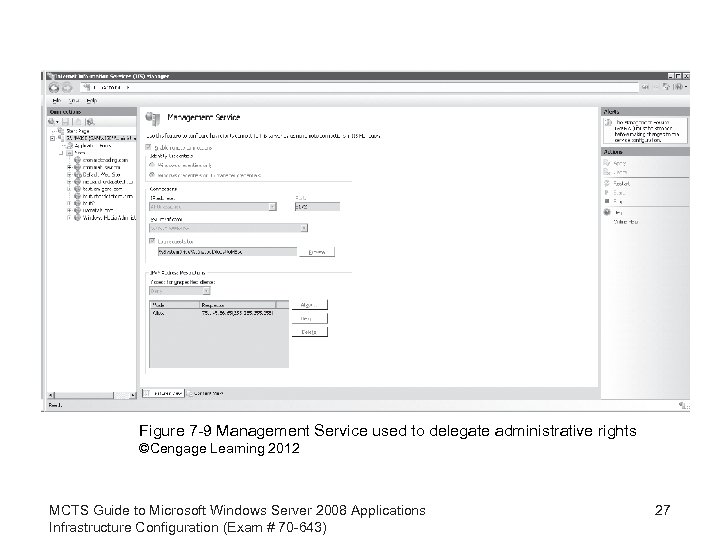Viewport: 720px width, 540px height.
Task: Click the Cancel icon in Actions
Action: pos(607,172)
